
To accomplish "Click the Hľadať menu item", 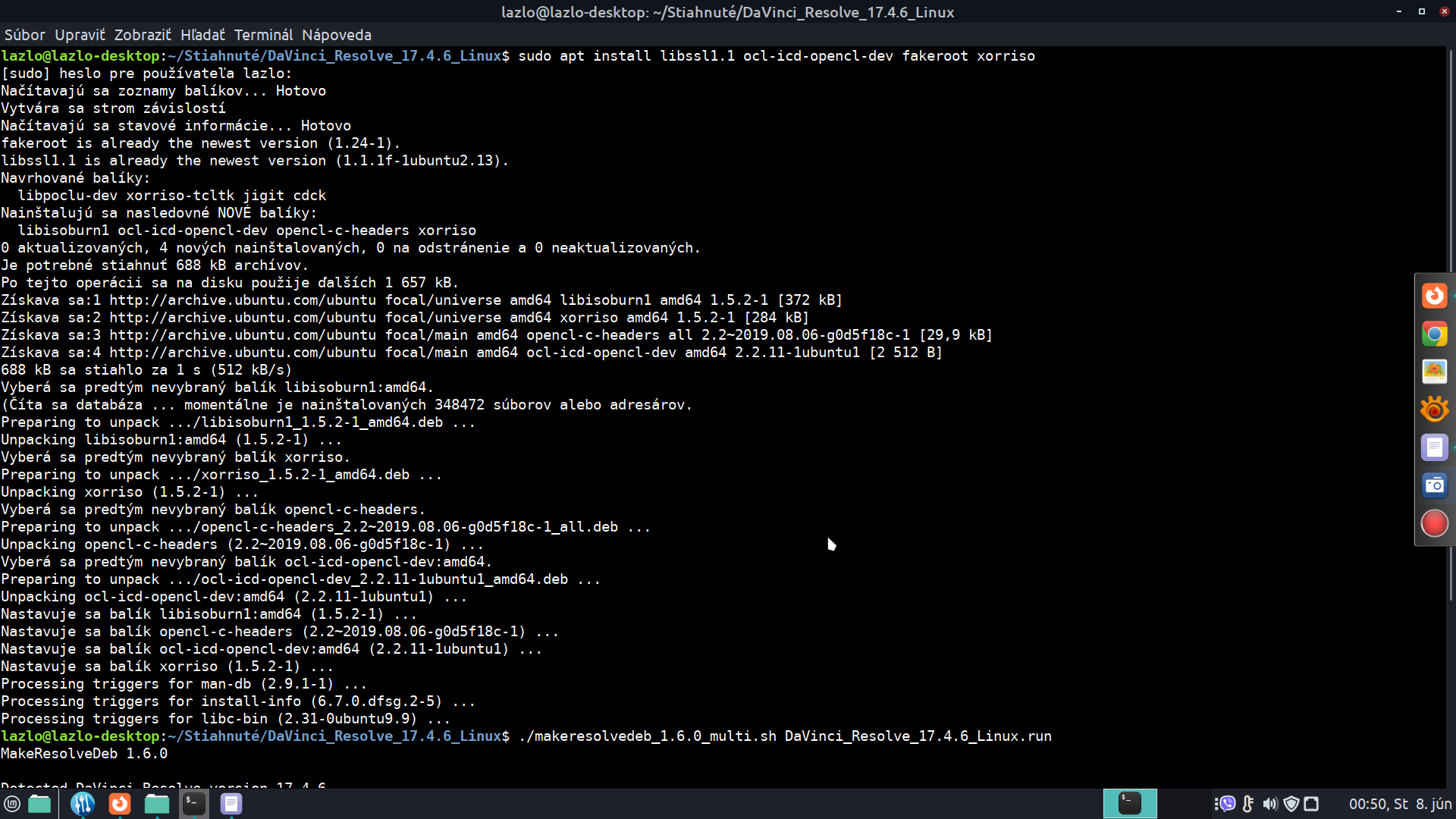I will tap(202, 35).
